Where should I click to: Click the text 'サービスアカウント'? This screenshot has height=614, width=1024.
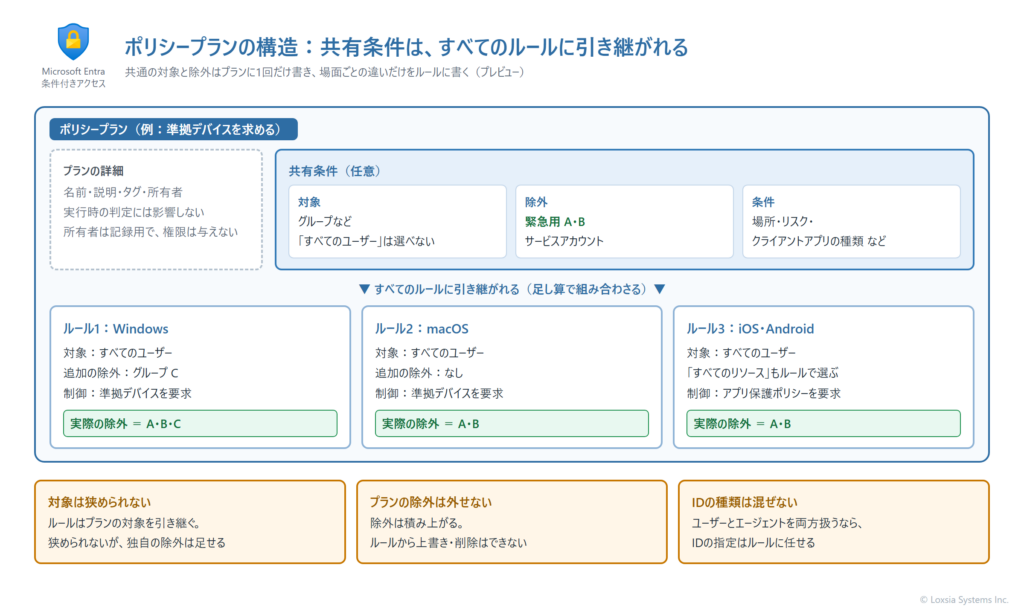(564, 240)
